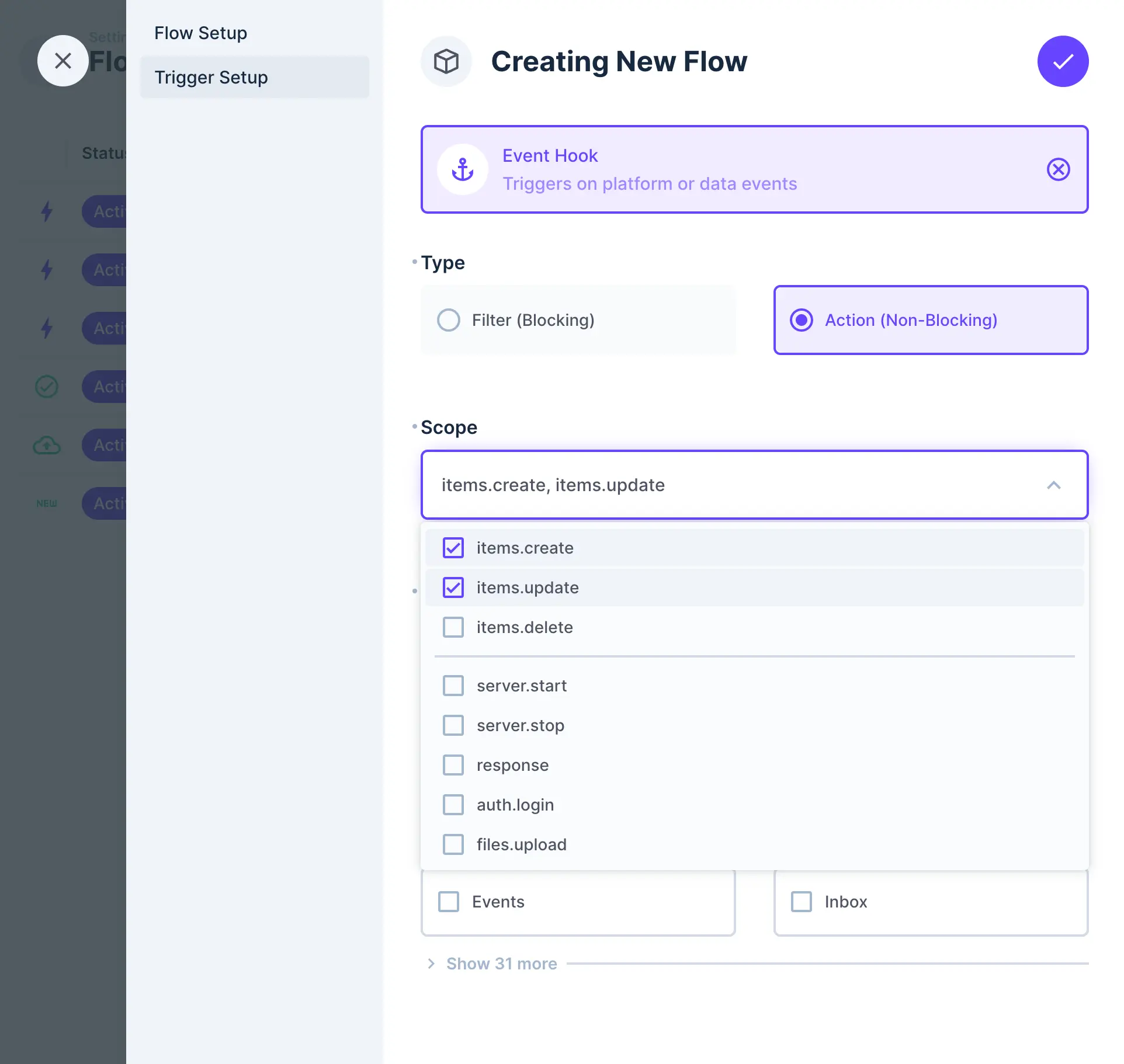Image resolution: width=1124 pixels, height=1064 pixels.
Task: Click the green checkmark circle status icon
Action: (47, 387)
